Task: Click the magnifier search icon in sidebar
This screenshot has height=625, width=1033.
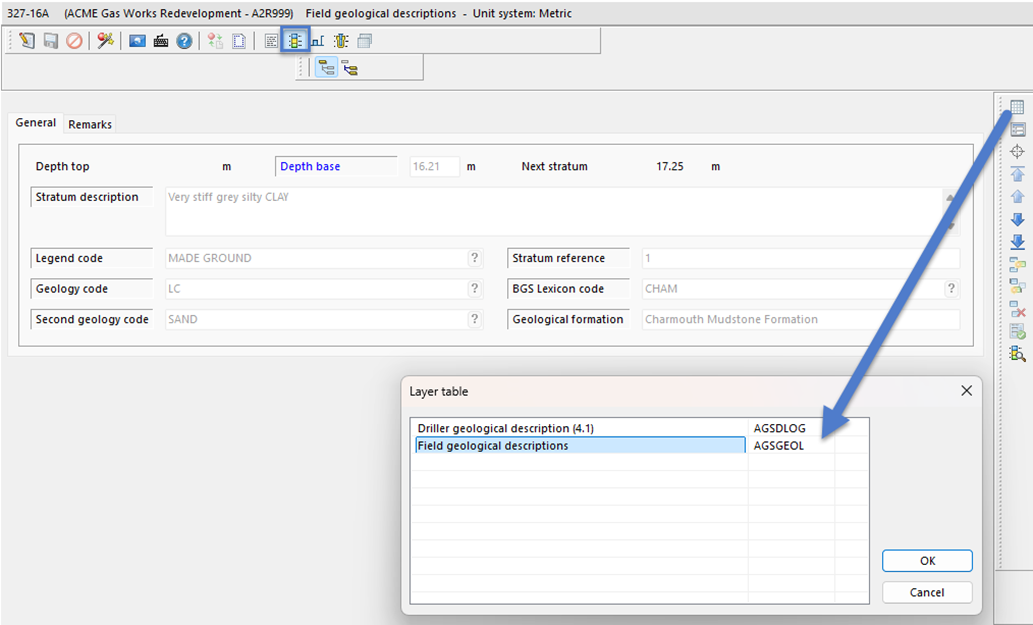Action: click(1017, 354)
